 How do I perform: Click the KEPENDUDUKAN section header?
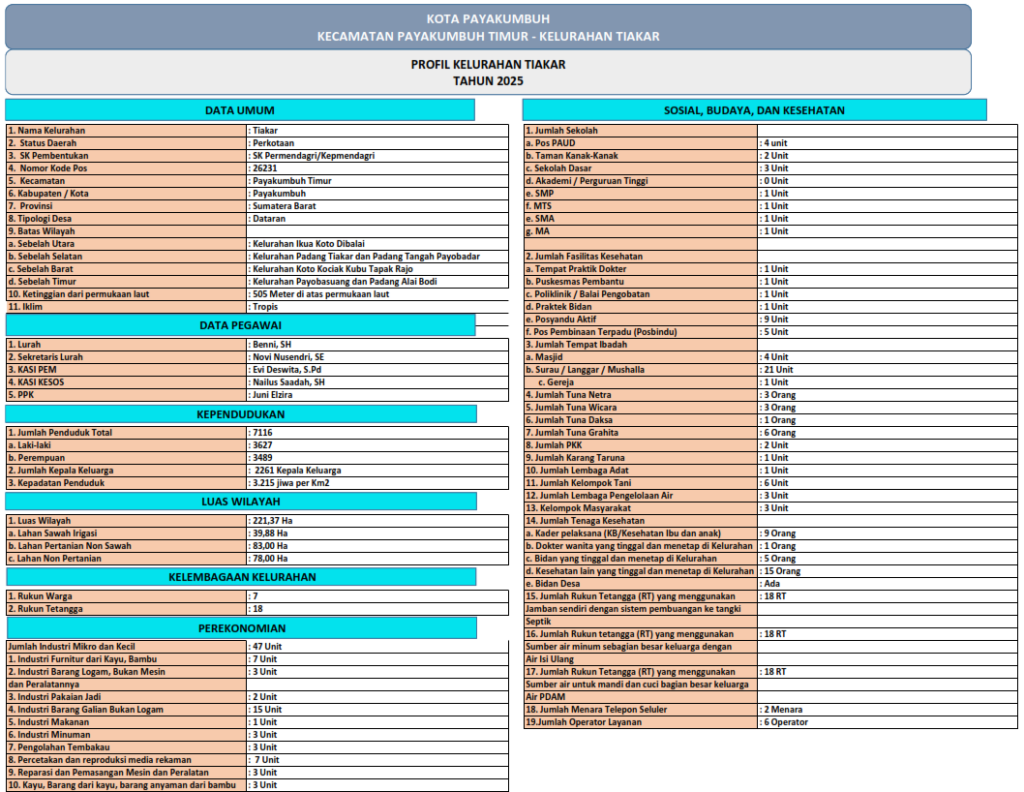pyautogui.click(x=240, y=414)
